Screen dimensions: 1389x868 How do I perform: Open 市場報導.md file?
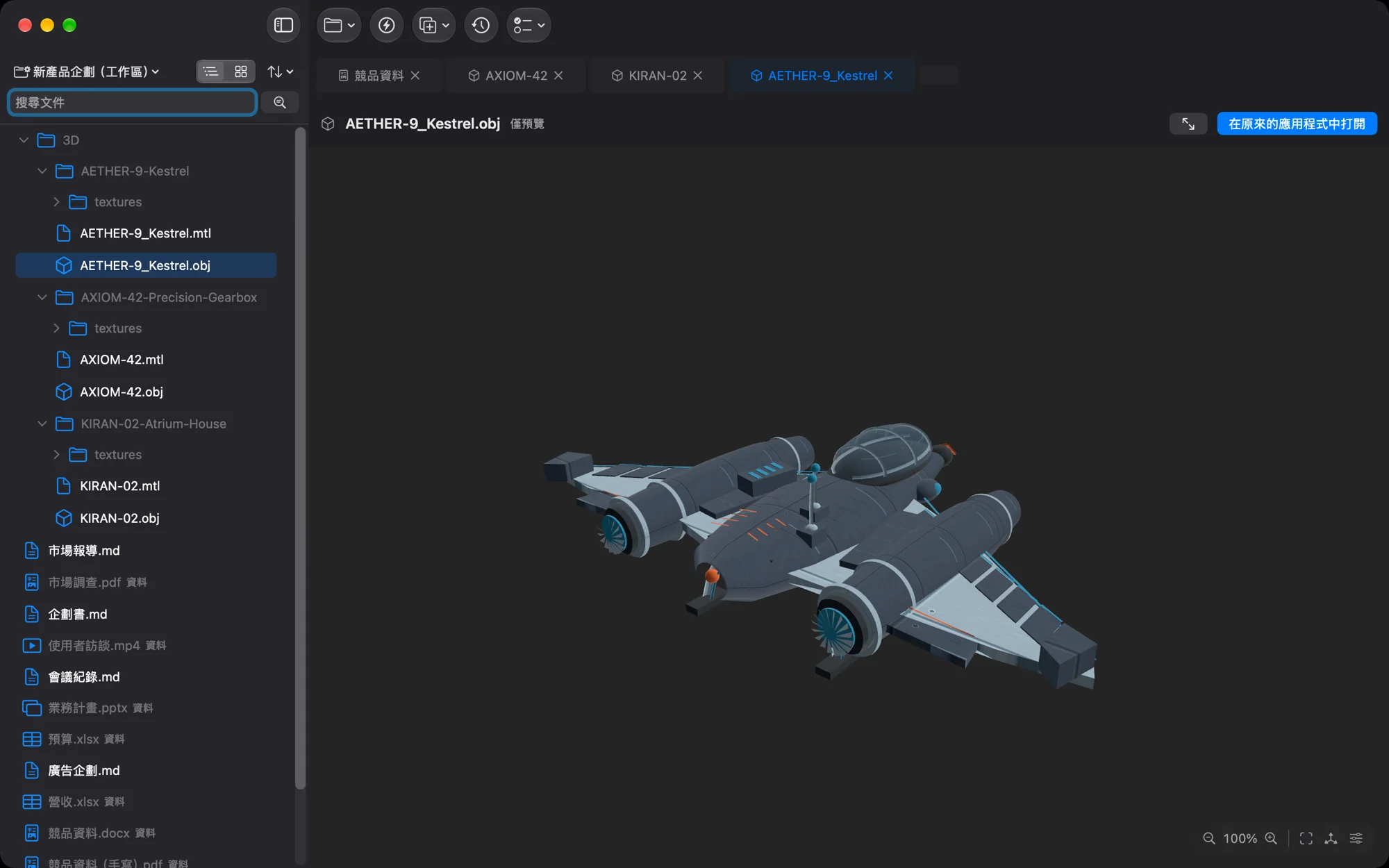point(146,551)
